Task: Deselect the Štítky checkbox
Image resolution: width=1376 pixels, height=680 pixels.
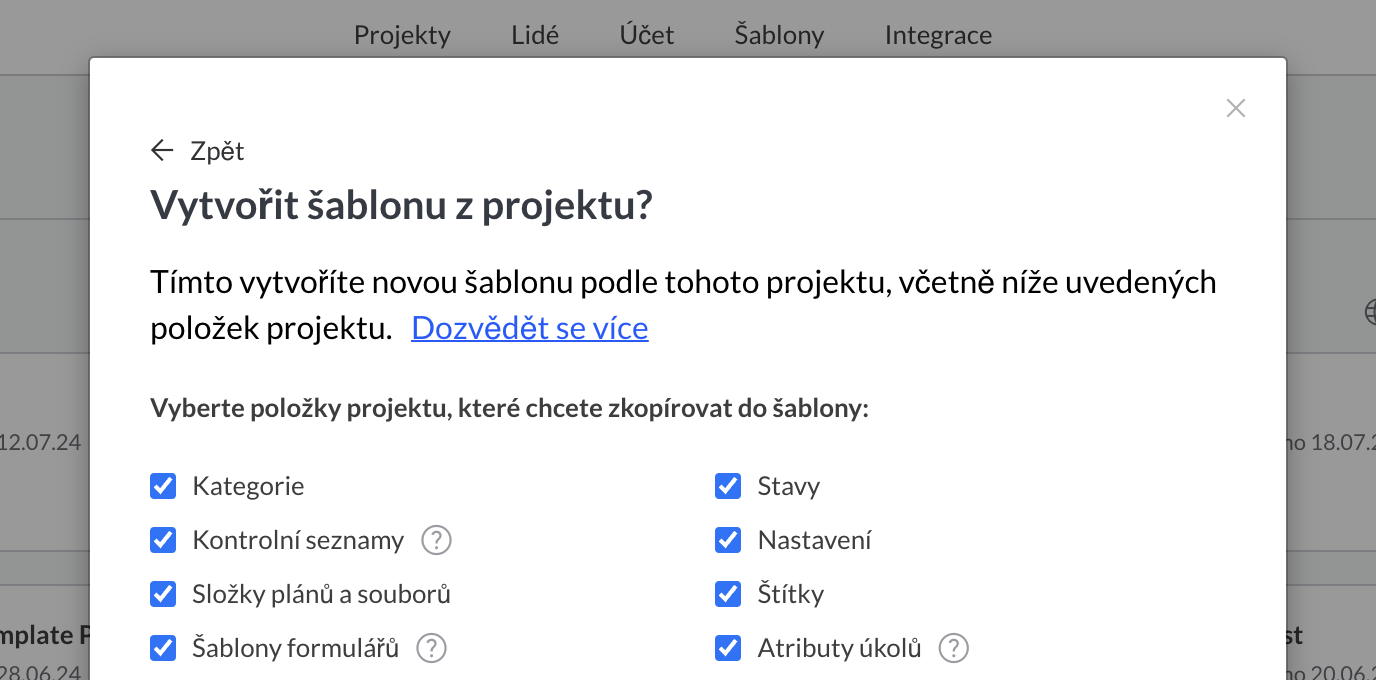Action: click(x=728, y=595)
